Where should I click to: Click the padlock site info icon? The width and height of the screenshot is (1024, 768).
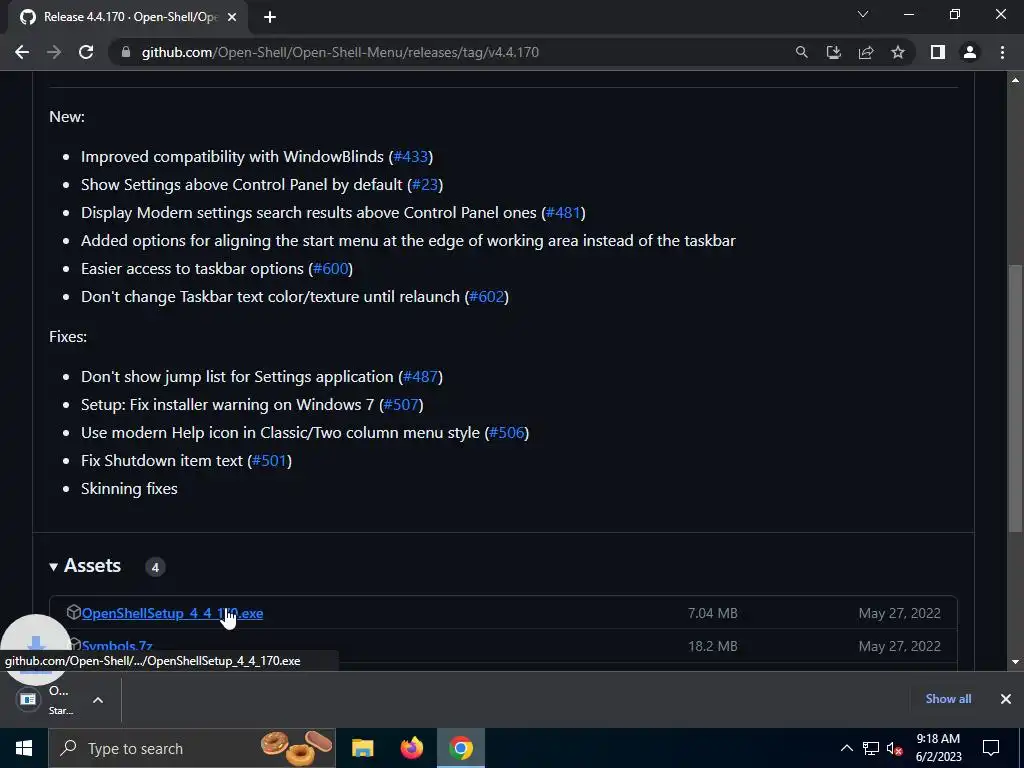pyautogui.click(x=126, y=52)
